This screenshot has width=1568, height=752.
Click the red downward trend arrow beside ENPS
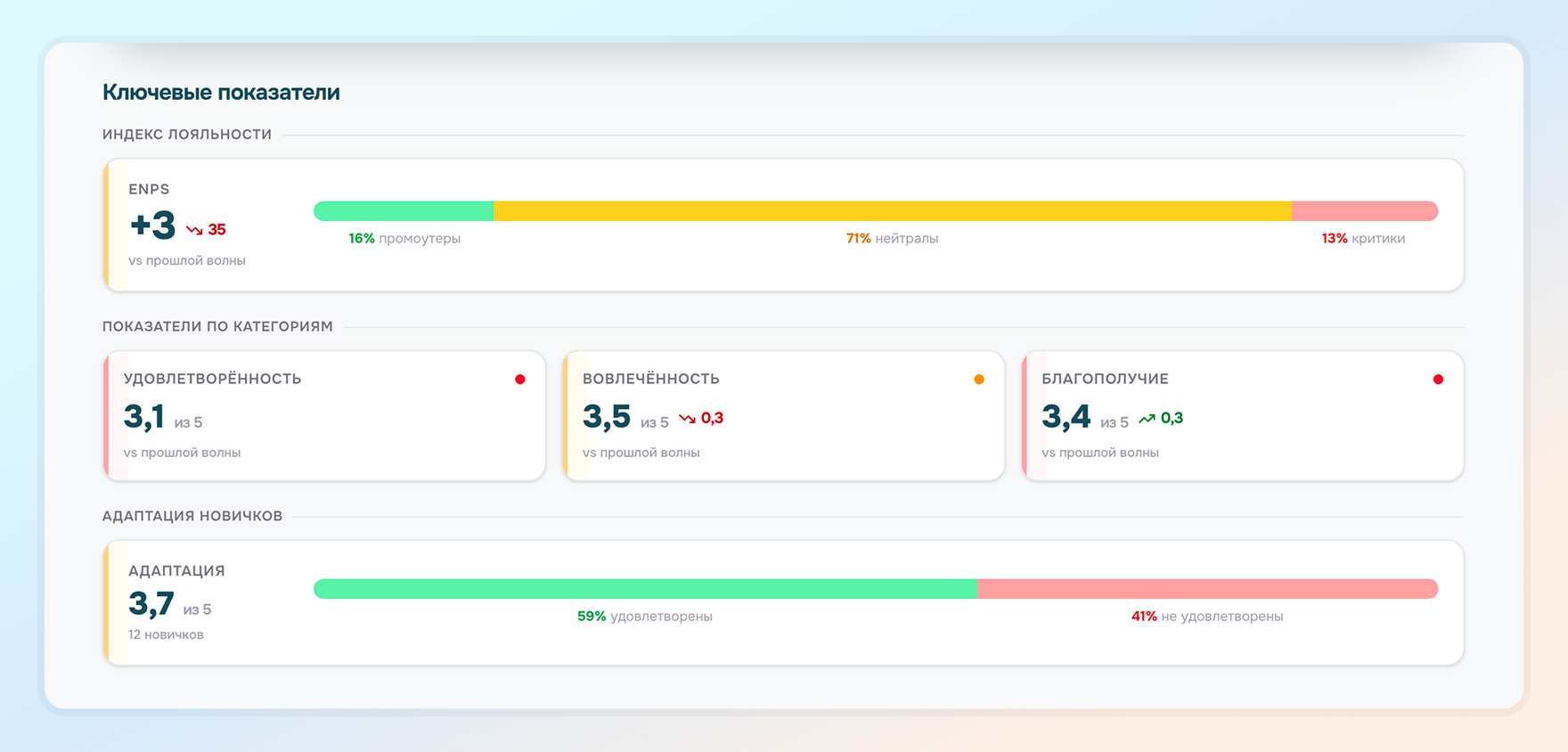click(x=194, y=230)
